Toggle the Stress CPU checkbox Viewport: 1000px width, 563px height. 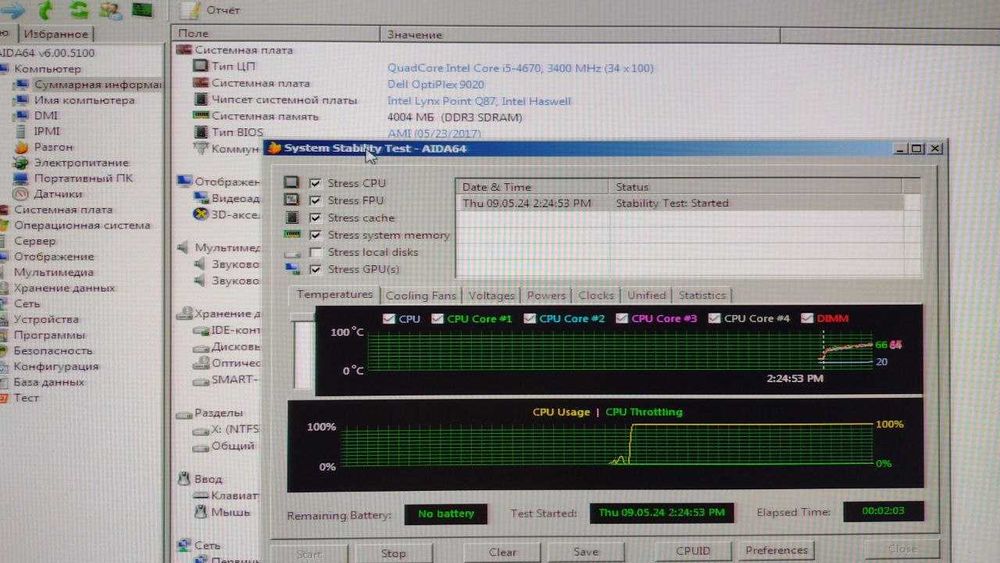(315, 183)
